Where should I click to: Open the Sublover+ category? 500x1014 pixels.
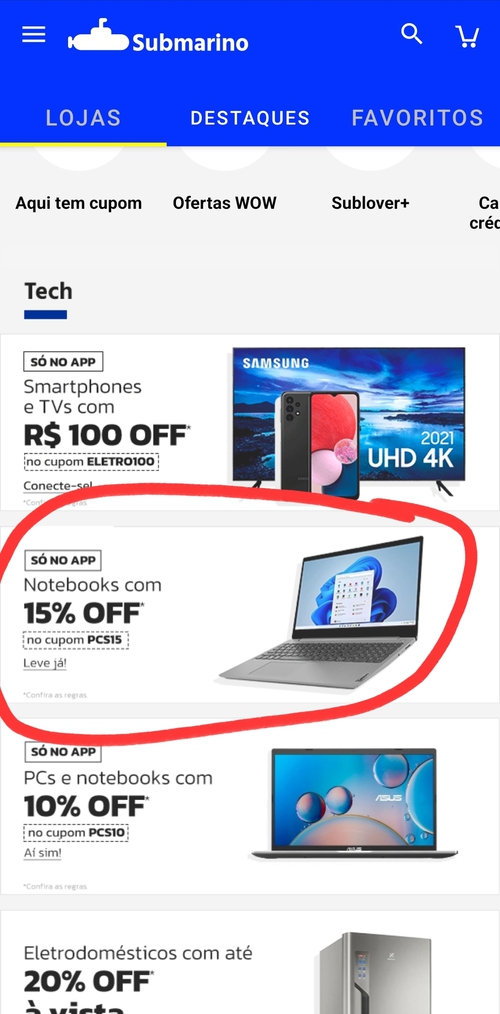coord(371,203)
